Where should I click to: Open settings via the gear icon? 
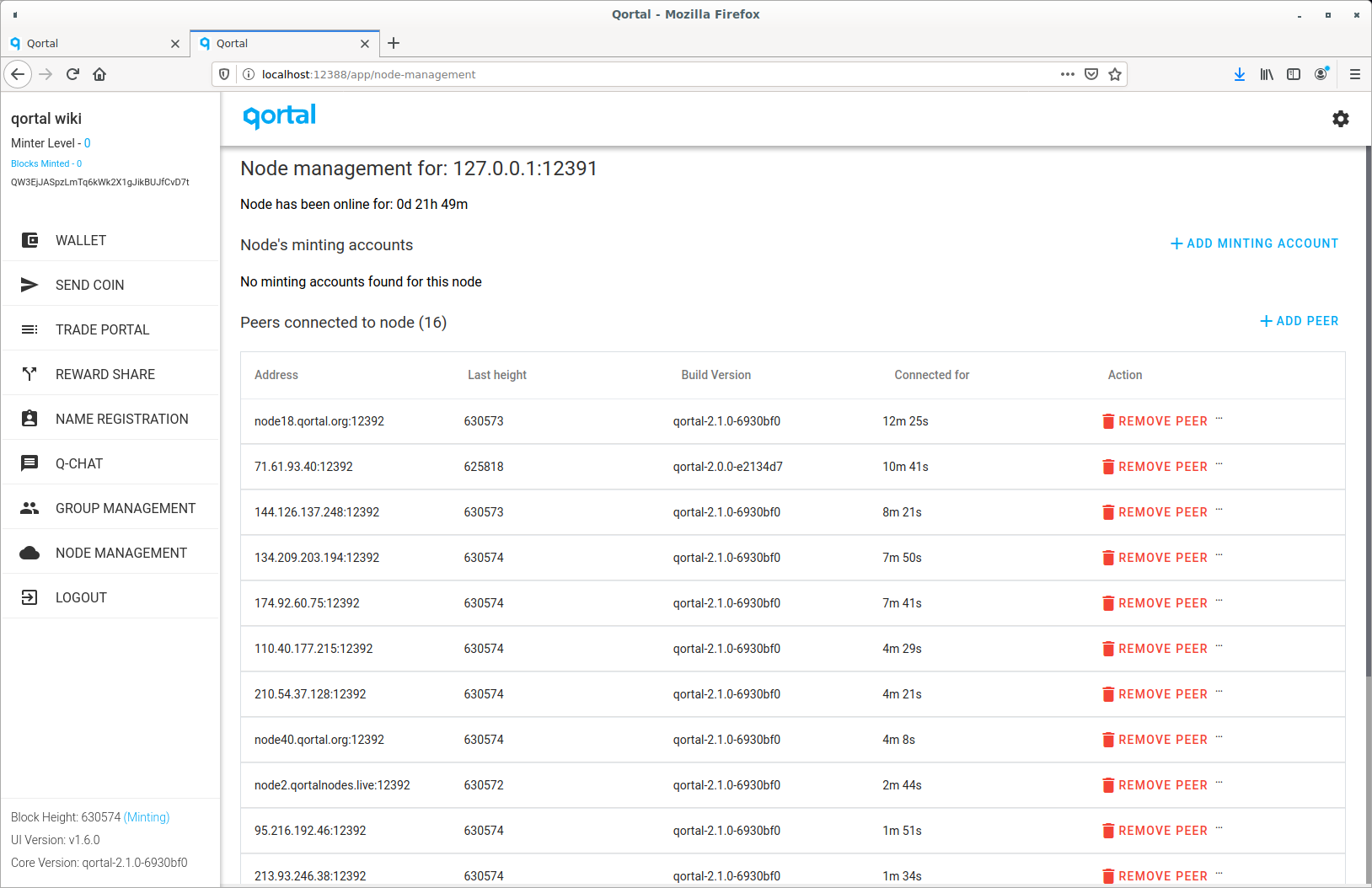(x=1341, y=119)
